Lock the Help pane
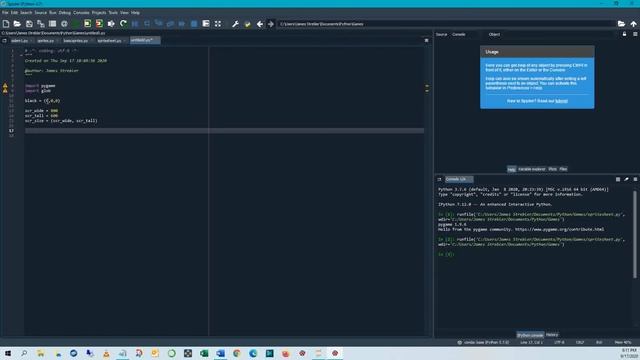The height and width of the screenshot is (360, 640). [x=624, y=34]
